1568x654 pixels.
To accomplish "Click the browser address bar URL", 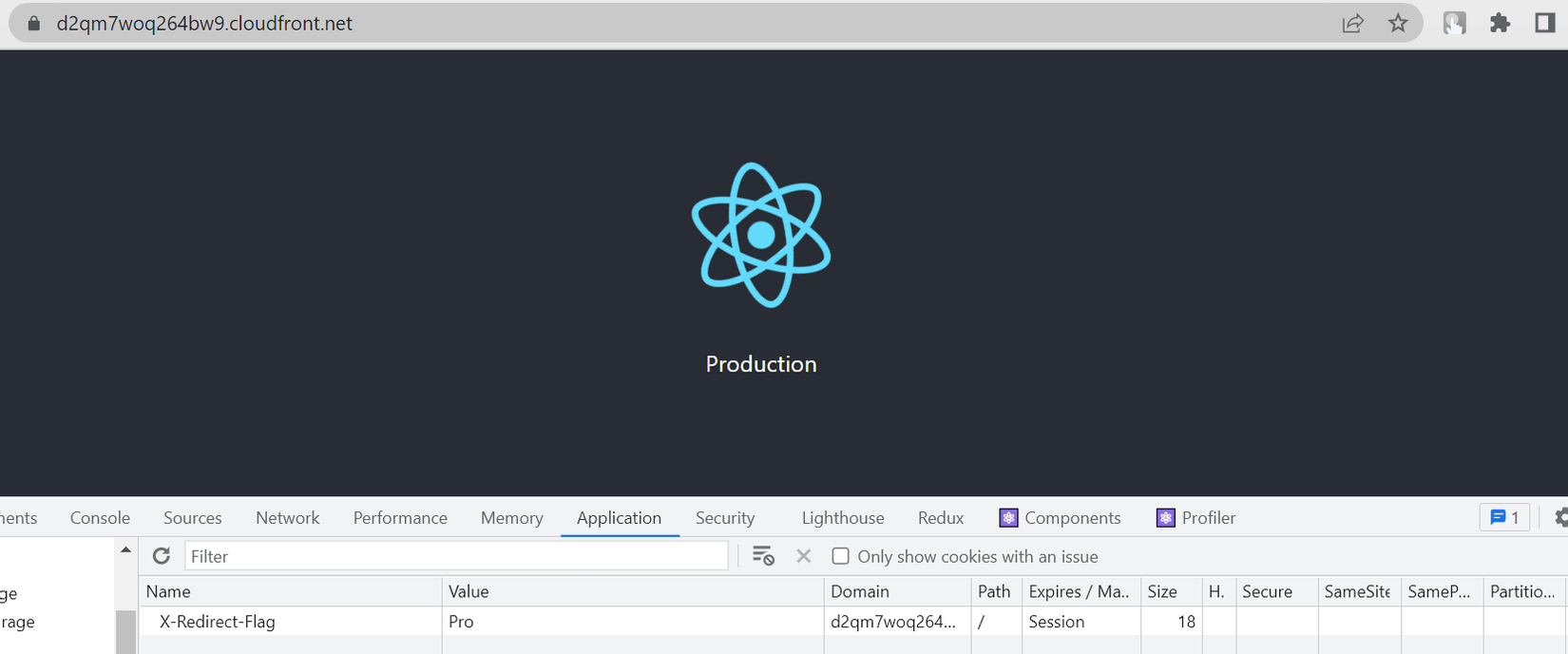I will pos(204,24).
